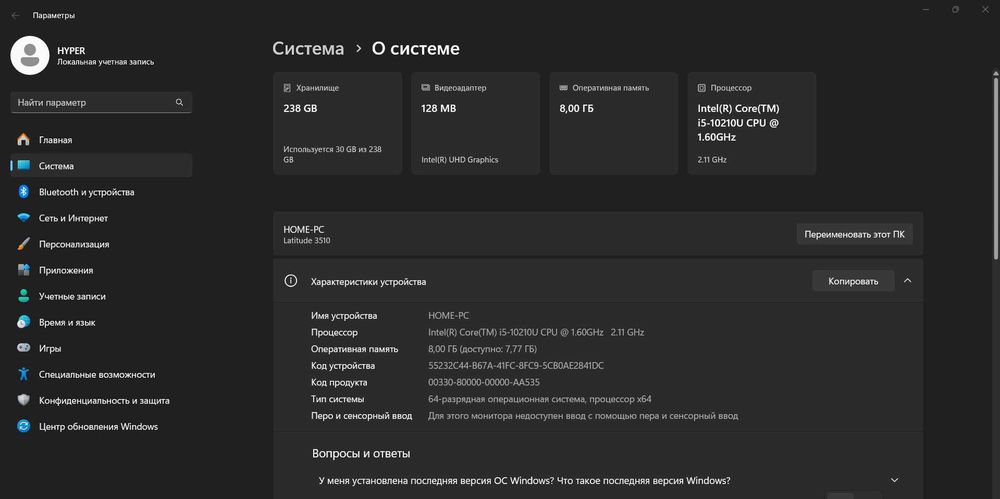Click the Главная home icon
1000x499 pixels.
pos(24,140)
